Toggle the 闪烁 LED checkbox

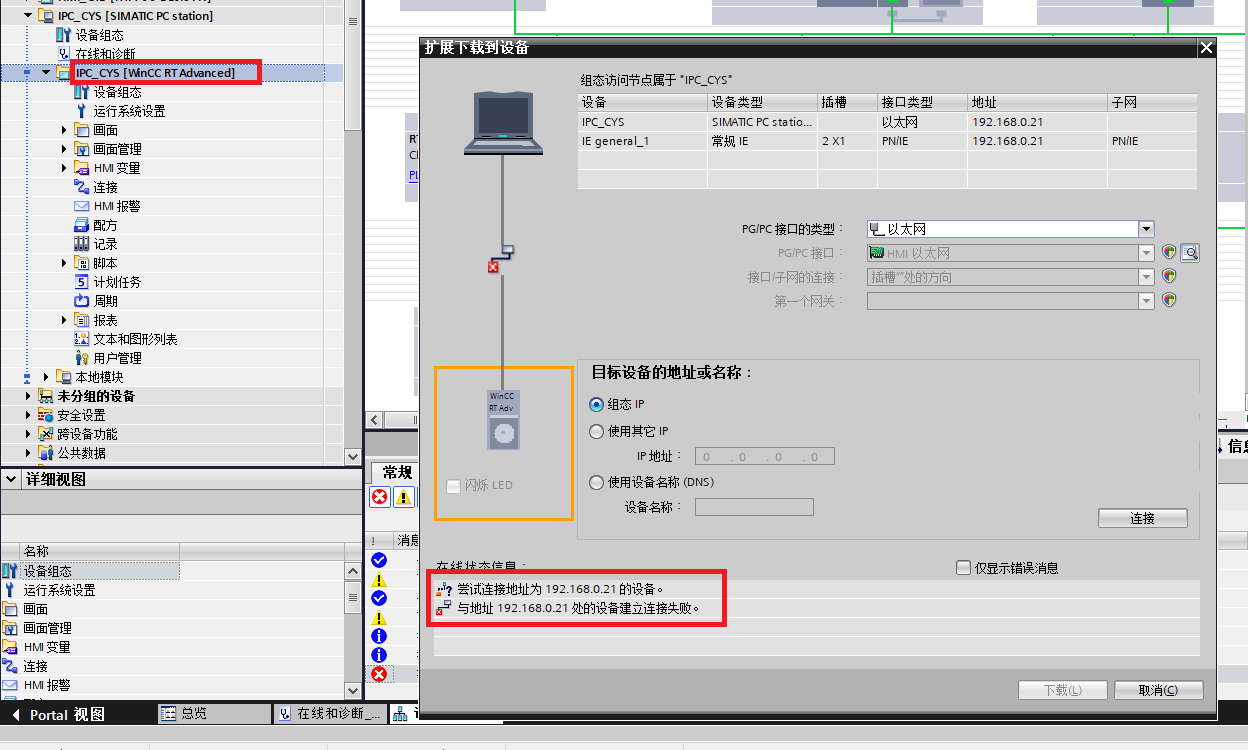(x=454, y=485)
